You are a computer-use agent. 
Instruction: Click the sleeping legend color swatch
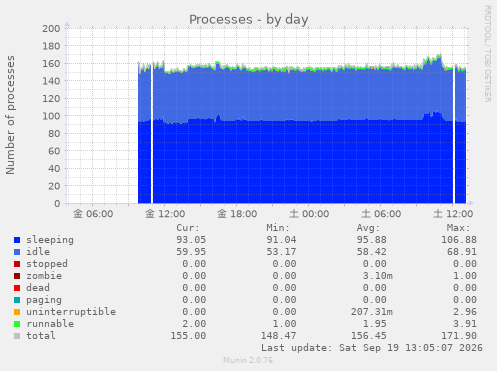[17, 240]
